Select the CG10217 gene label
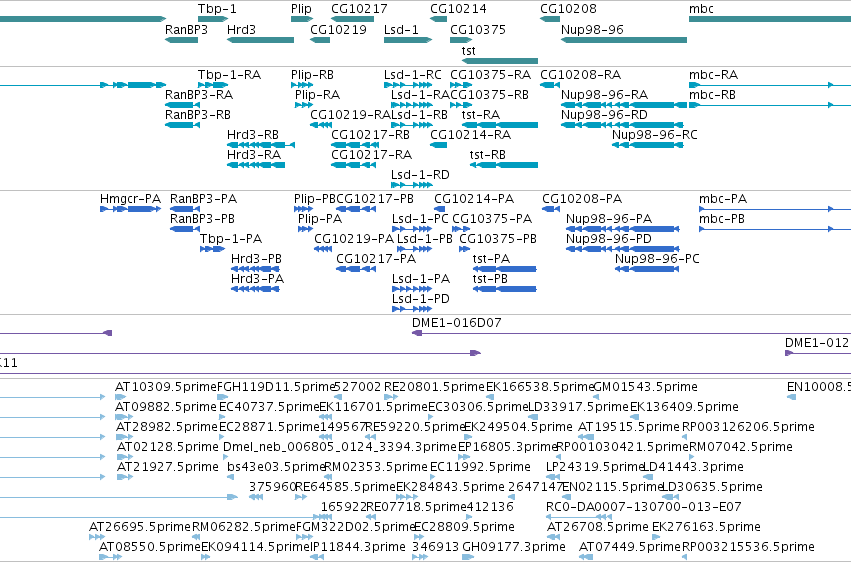851x562 pixels. point(359,9)
